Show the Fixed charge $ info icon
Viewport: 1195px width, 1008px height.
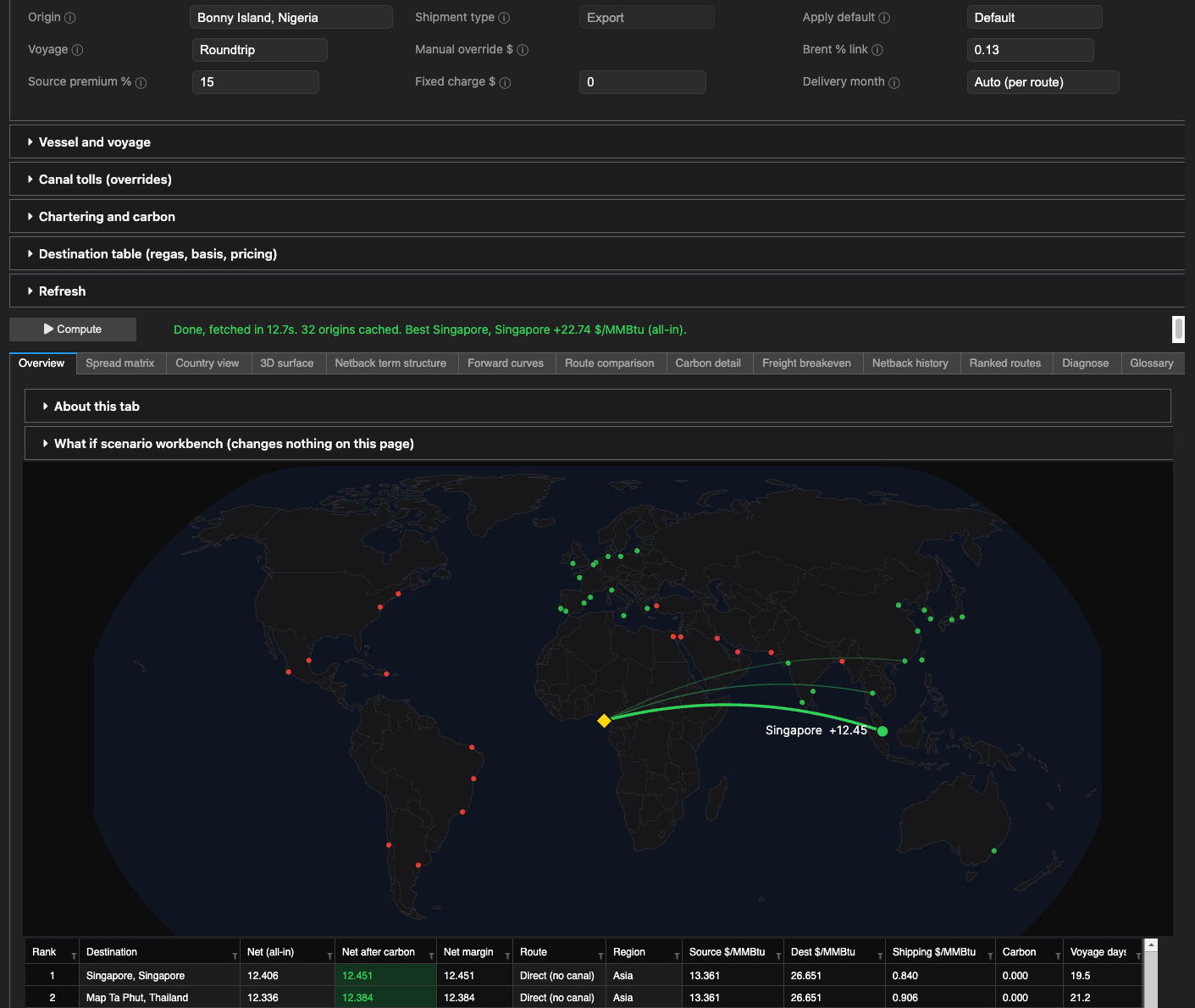[505, 83]
